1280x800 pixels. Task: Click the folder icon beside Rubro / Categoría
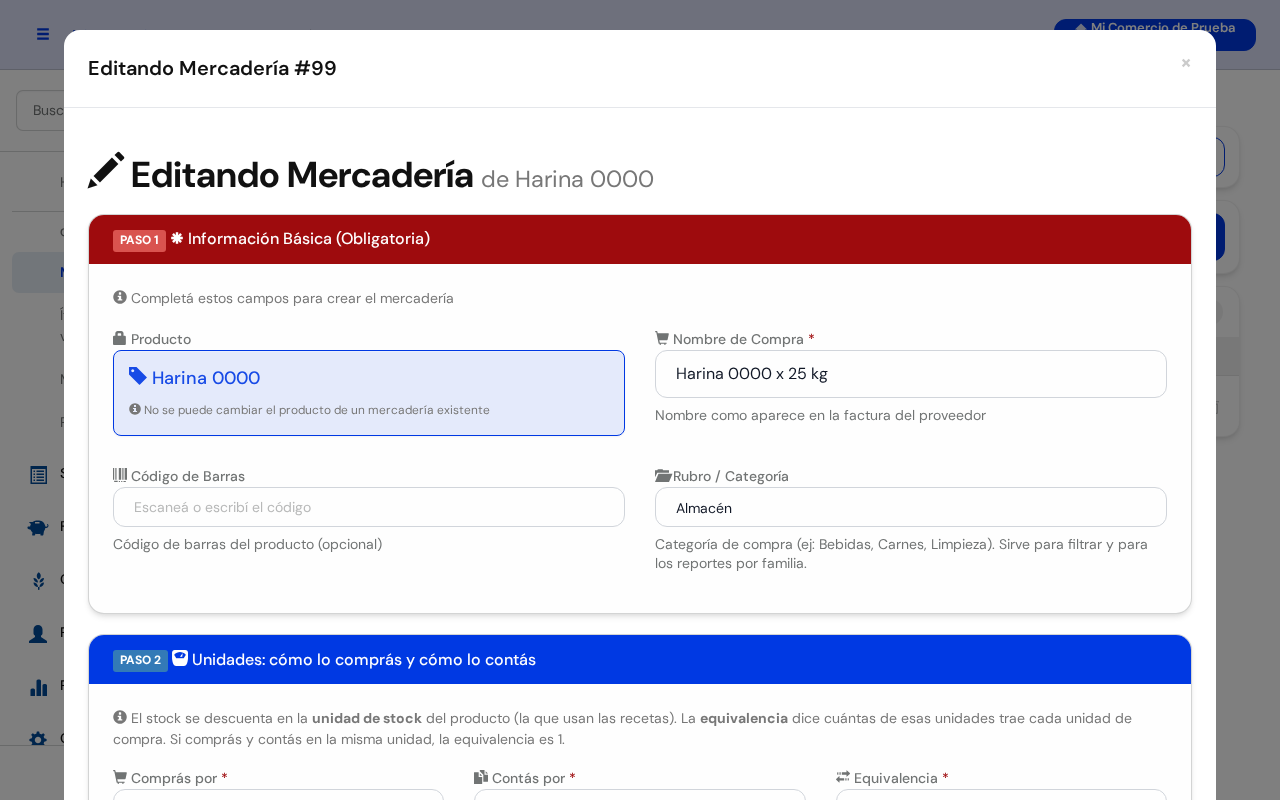(x=663, y=476)
